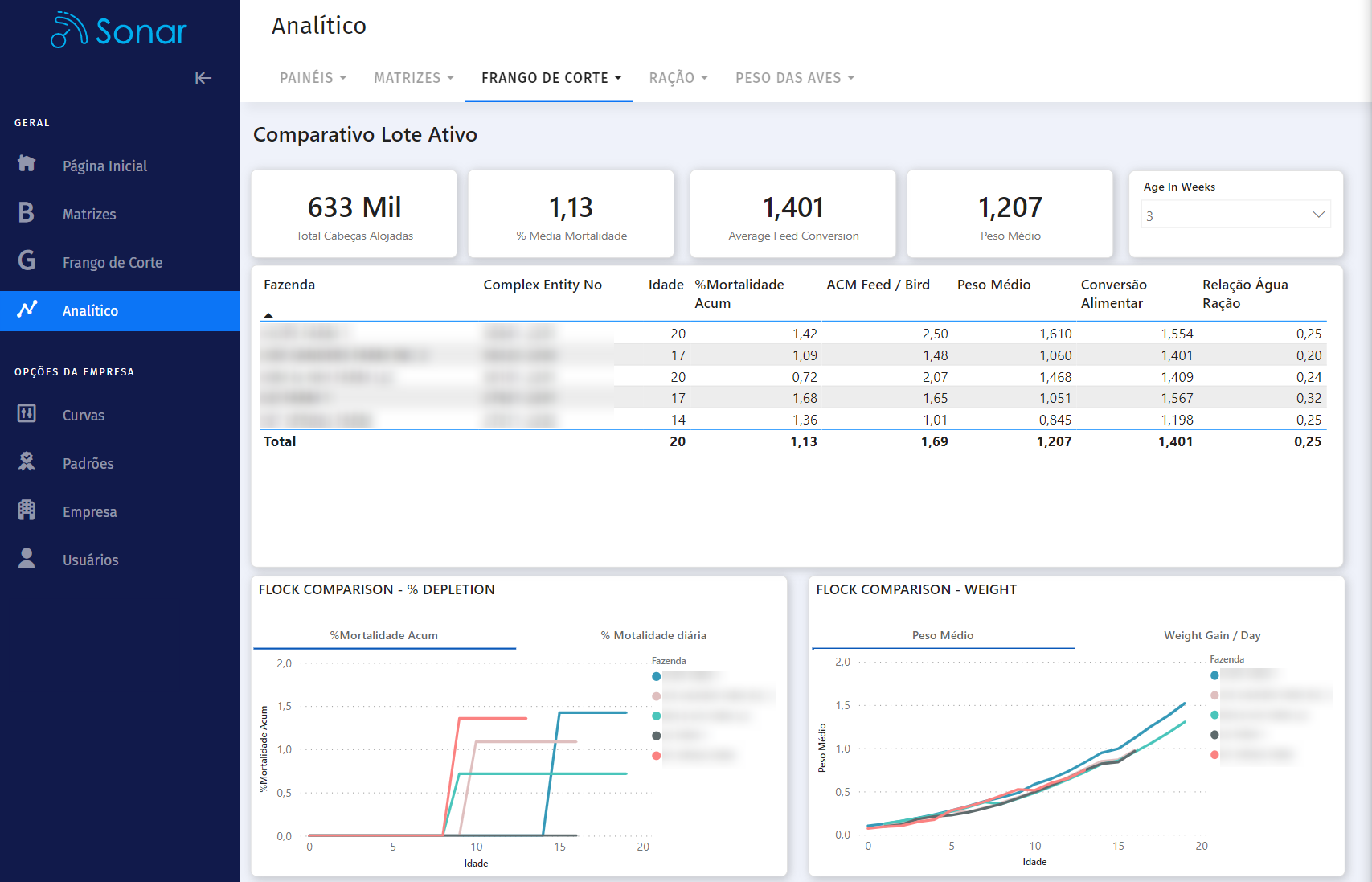Go to Matrizes in the sidebar

pos(120,214)
